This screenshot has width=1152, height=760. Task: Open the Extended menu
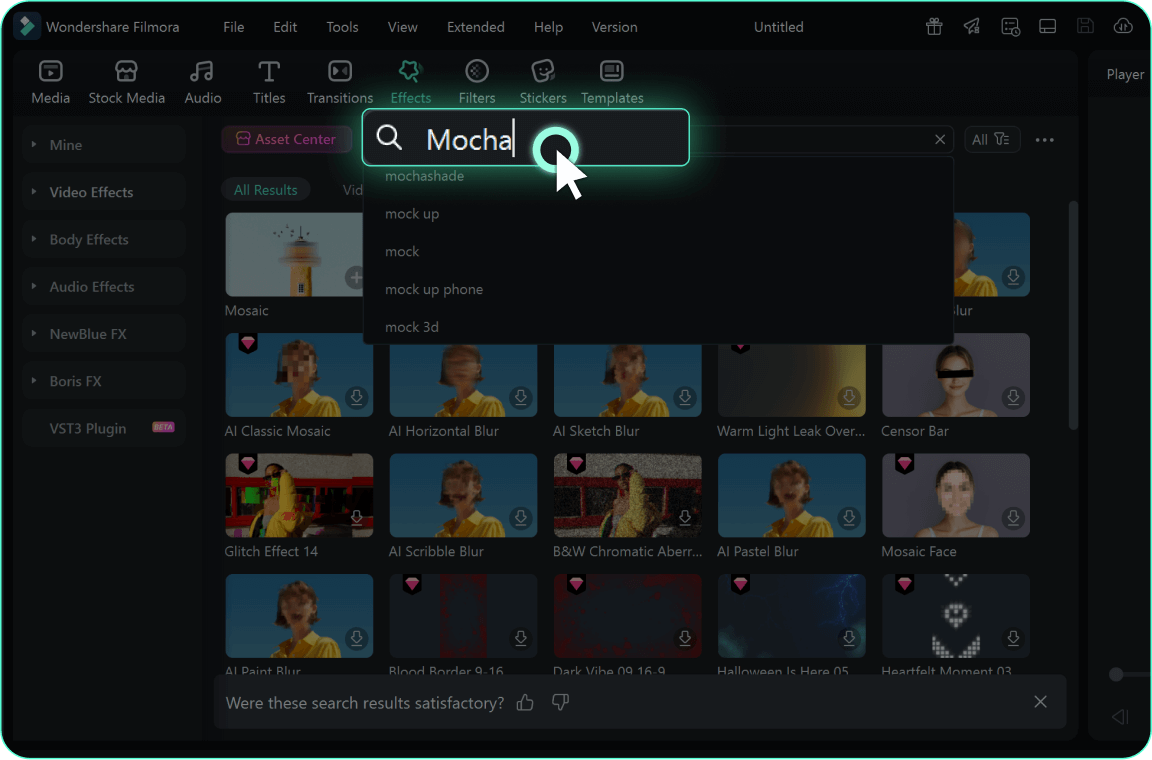(x=475, y=27)
